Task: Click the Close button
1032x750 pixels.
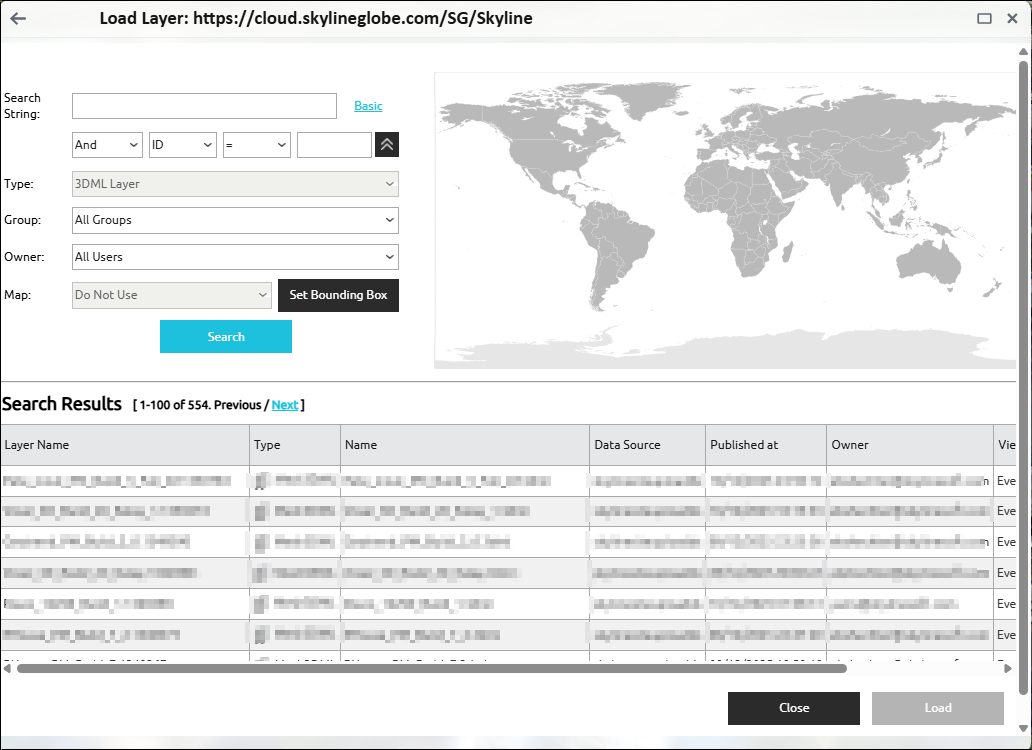Action: click(x=794, y=708)
